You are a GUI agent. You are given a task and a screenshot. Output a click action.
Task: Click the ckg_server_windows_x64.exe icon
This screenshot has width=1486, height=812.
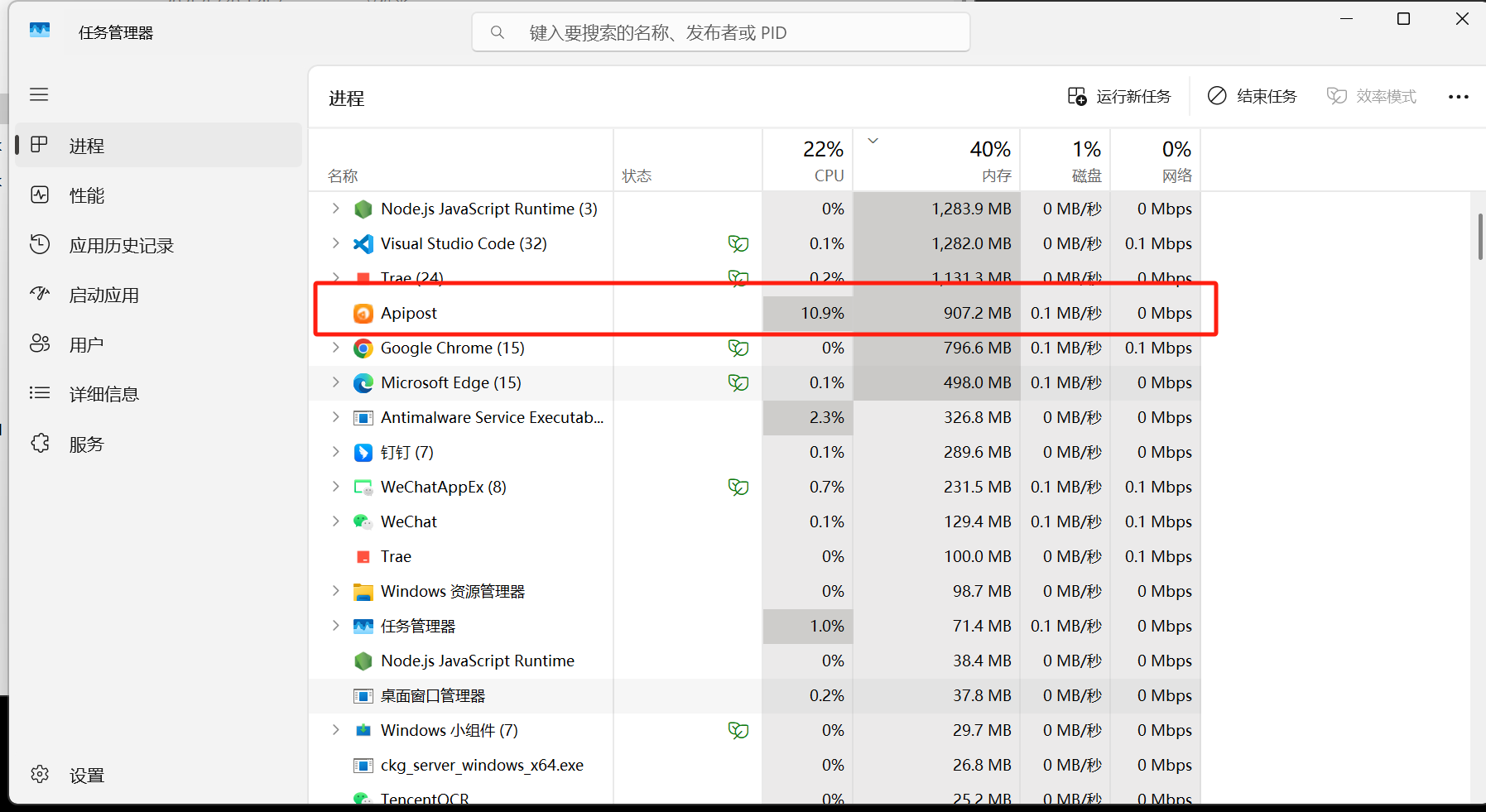(x=363, y=766)
